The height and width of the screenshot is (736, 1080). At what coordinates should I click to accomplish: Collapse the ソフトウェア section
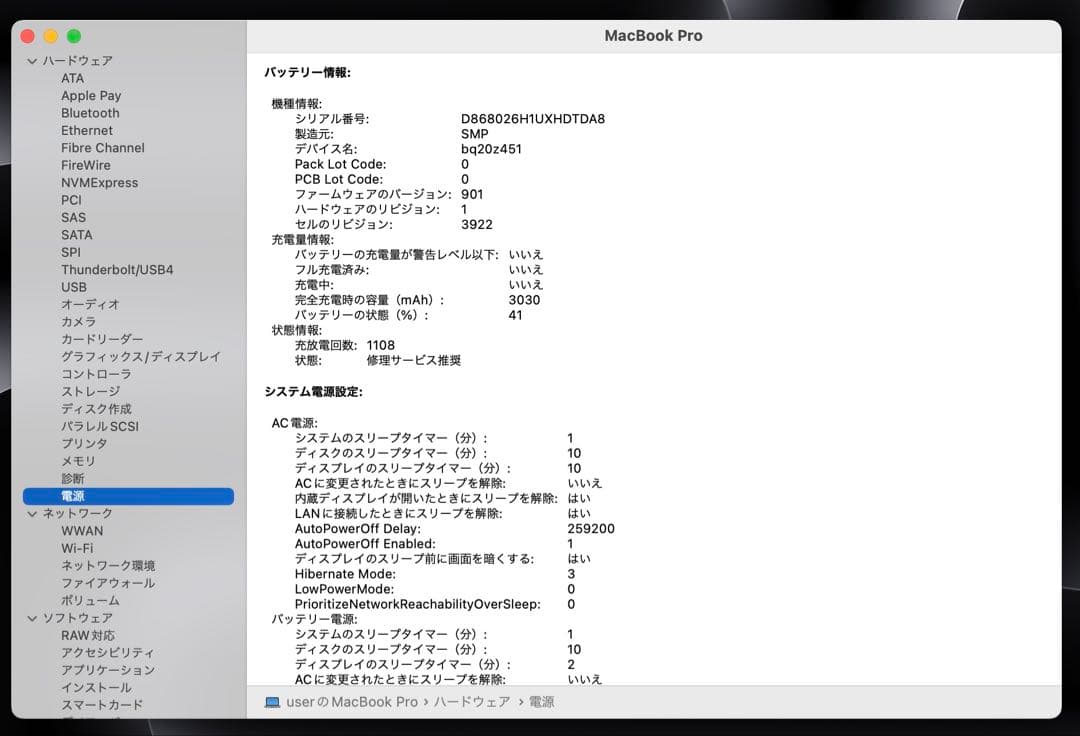[x=33, y=618]
